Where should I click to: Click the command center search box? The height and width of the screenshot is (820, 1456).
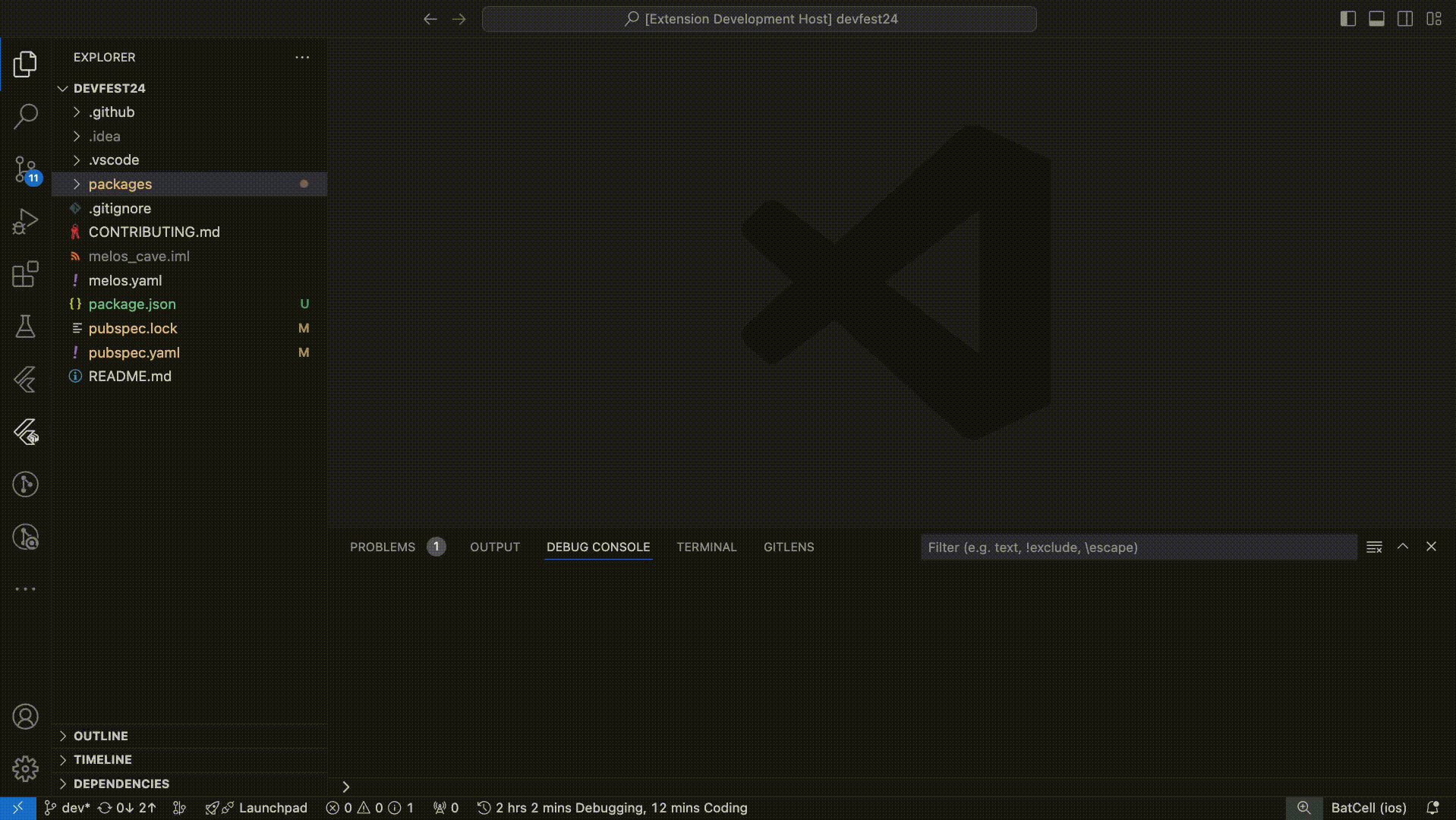pyautogui.click(x=759, y=19)
